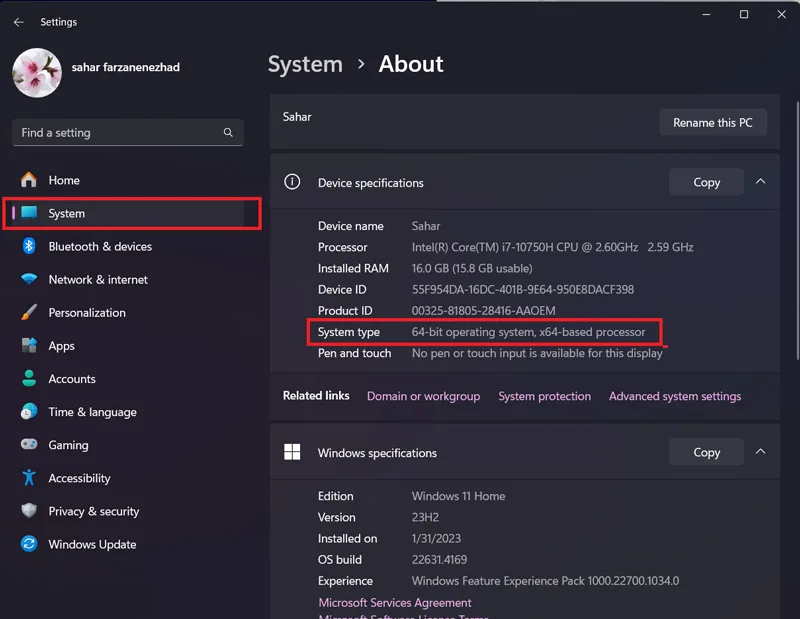Viewport: 800px width, 619px height.
Task: Click the Gaming controller icon
Action: [x=29, y=444]
